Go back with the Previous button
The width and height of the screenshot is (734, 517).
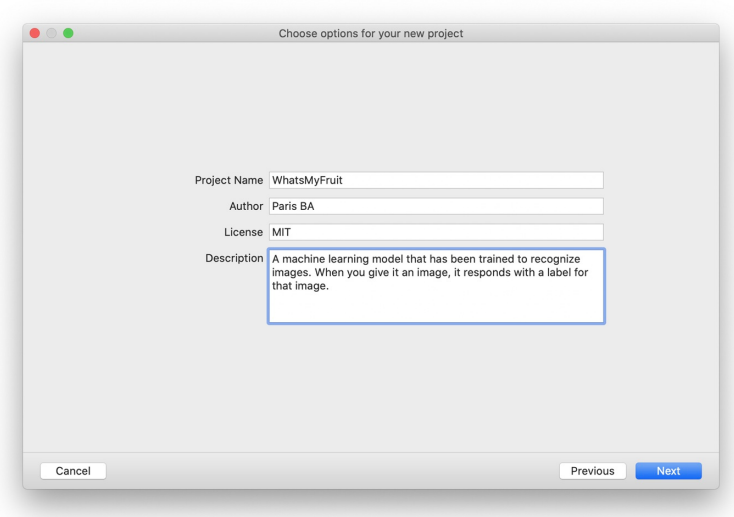click(x=592, y=471)
